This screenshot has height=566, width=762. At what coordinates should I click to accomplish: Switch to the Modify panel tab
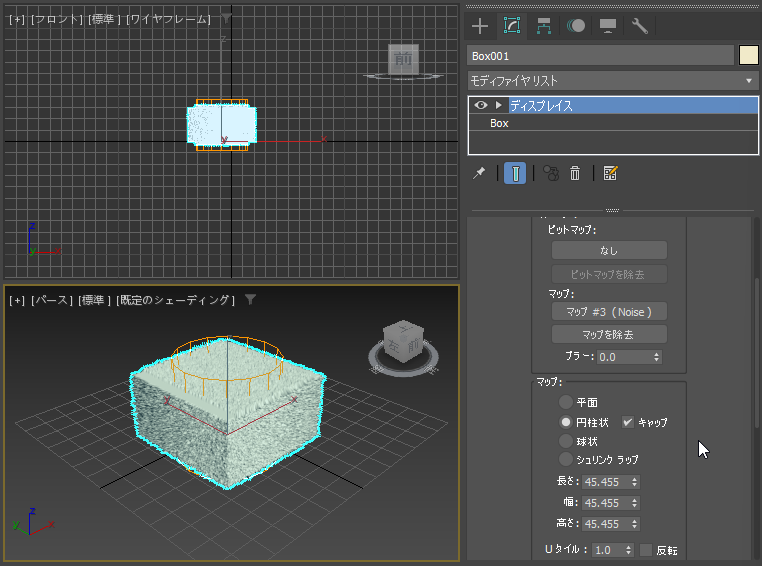512,26
